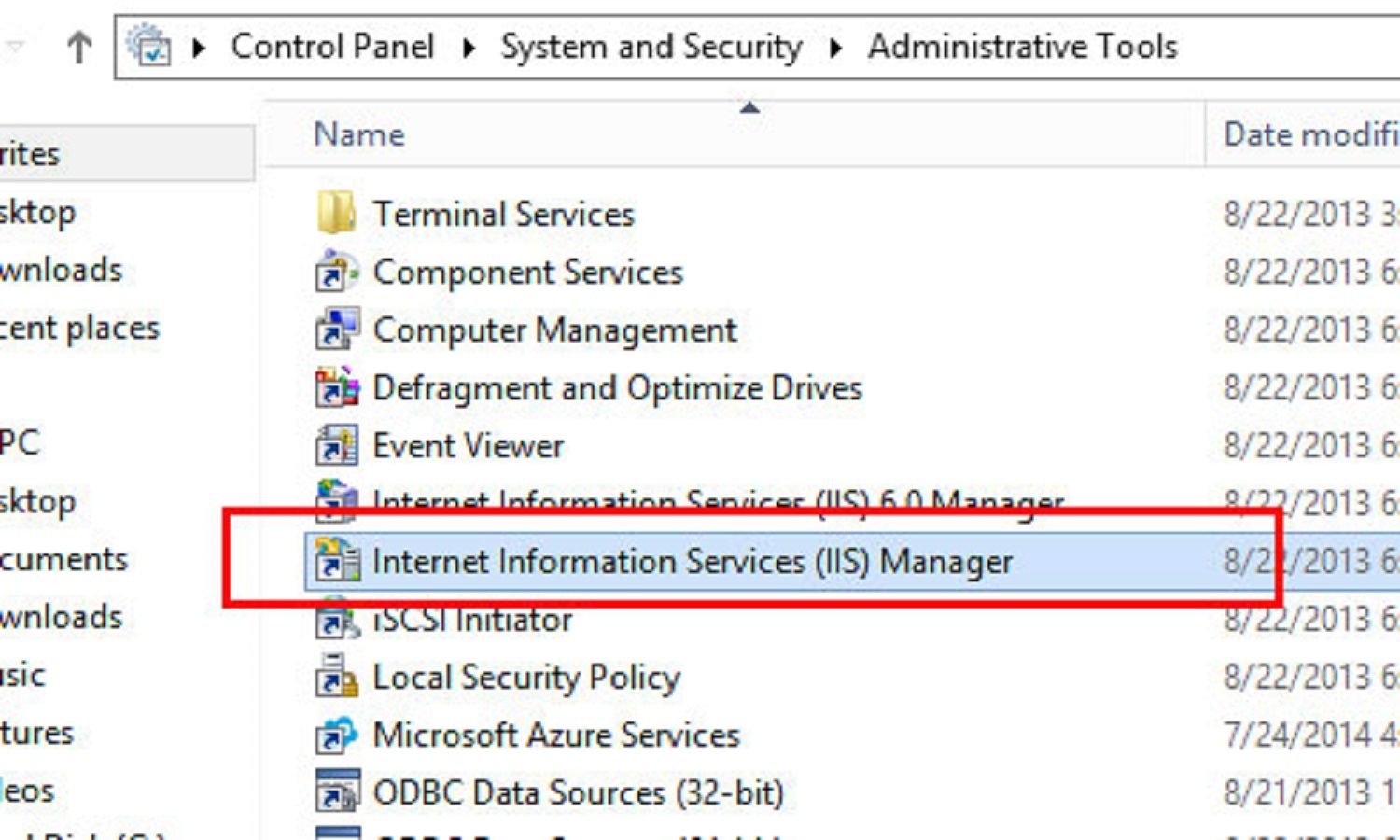Image resolution: width=1400 pixels, height=840 pixels.
Task: Expand the dropdown arrow after Control Panel
Action: tap(469, 48)
